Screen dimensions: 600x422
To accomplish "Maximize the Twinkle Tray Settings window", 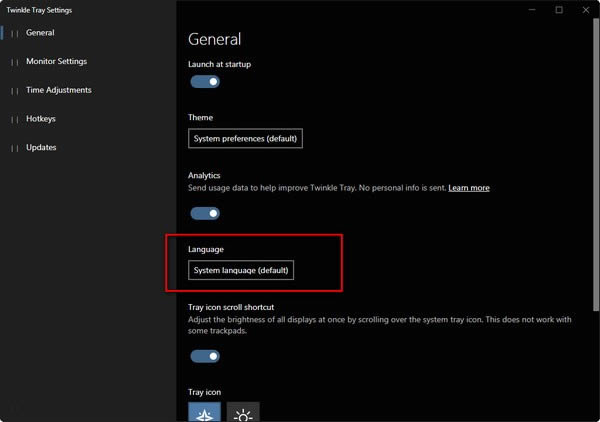I will 558,10.
